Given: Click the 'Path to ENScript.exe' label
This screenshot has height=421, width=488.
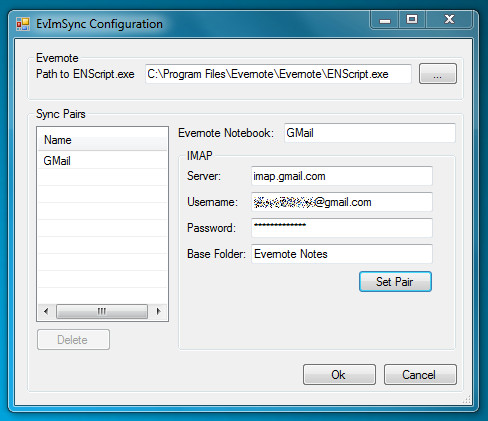Looking at the screenshot, I should (x=85, y=74).
